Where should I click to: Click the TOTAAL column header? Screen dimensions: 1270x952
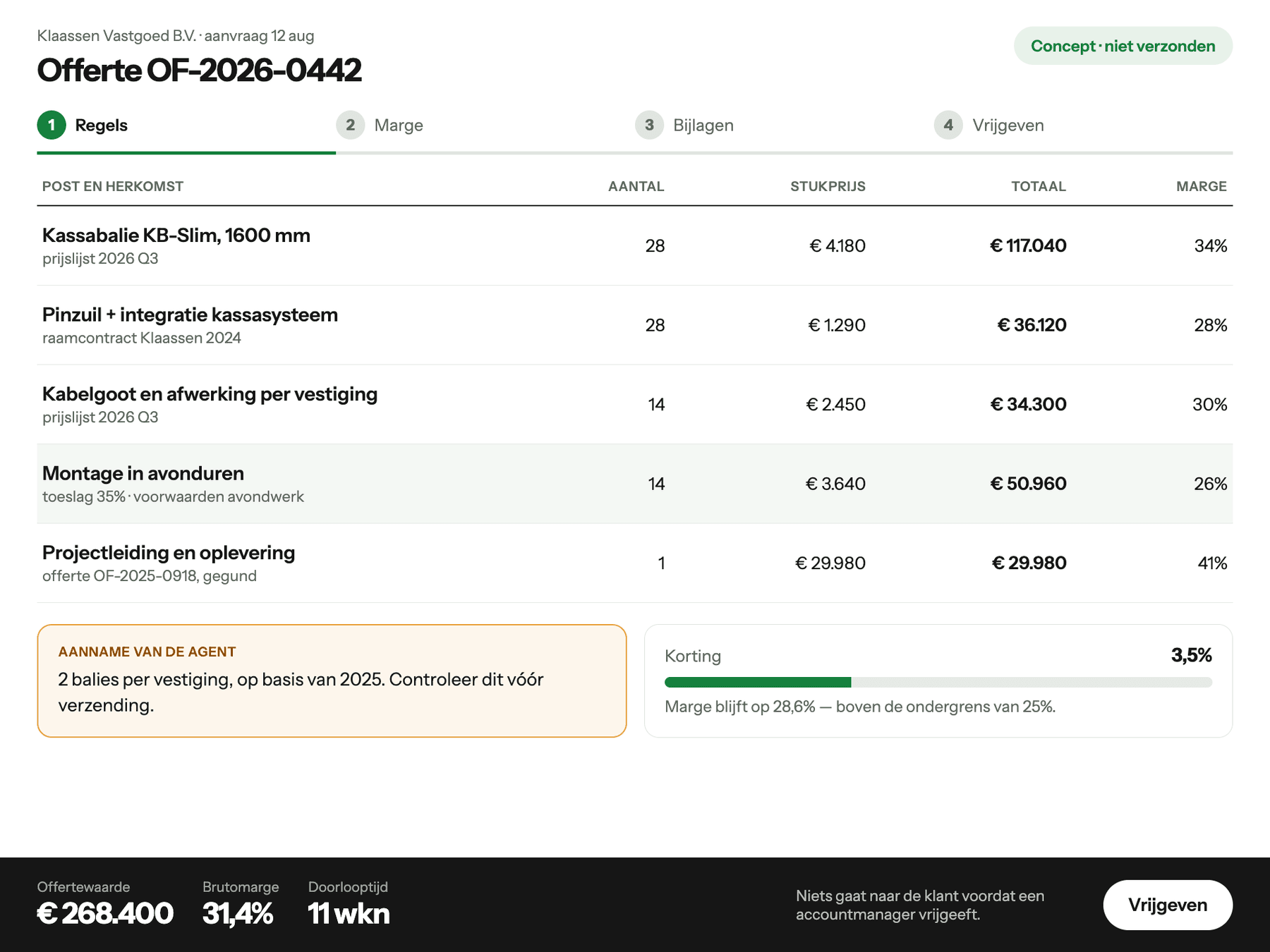point(1039,186)
